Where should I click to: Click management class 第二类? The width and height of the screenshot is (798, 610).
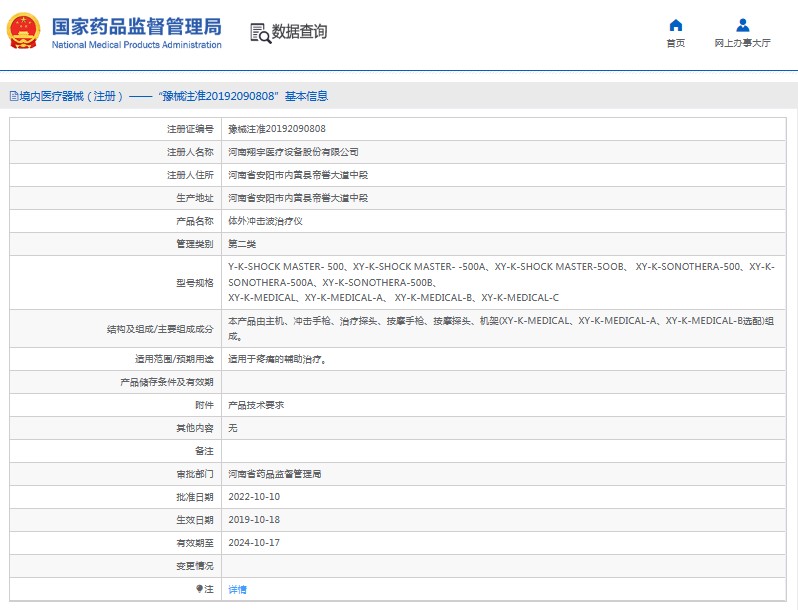[242, 244]
